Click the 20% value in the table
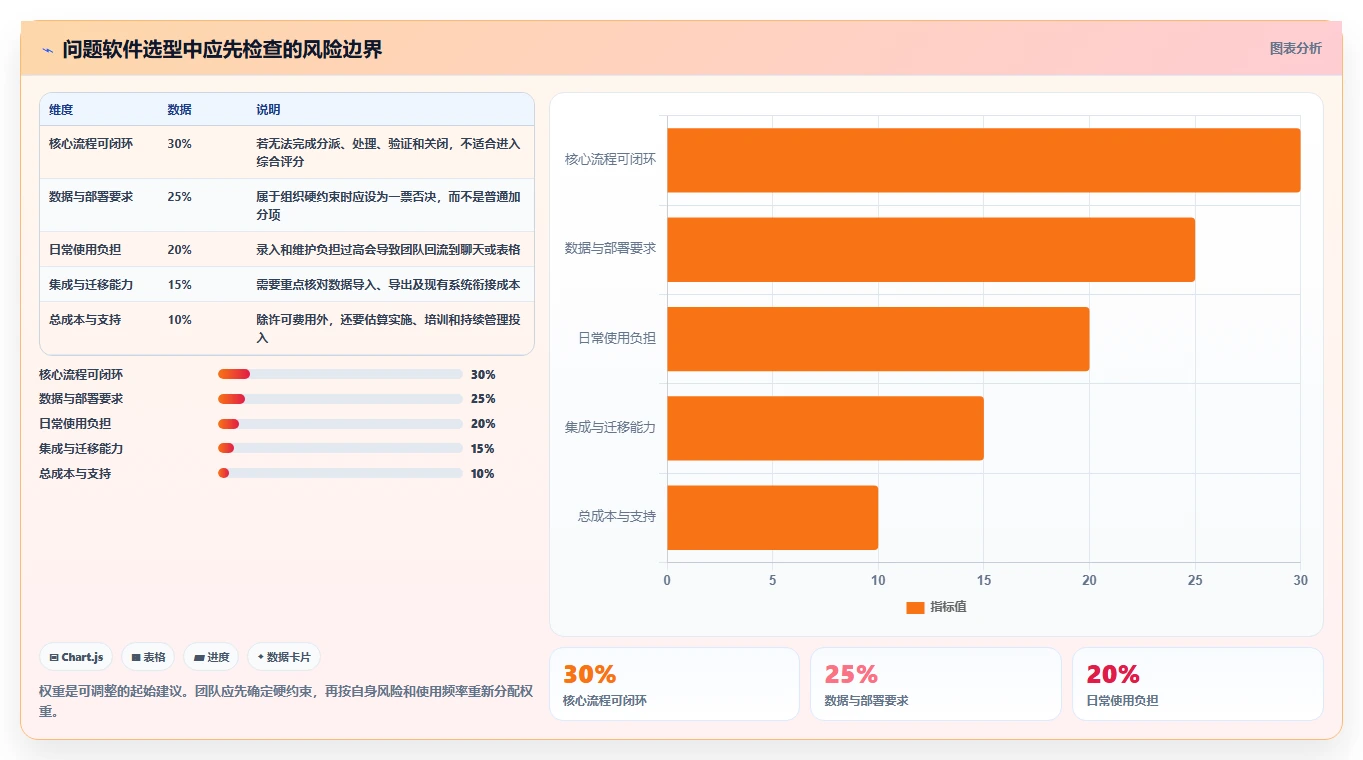The height and width of the screenshot is (760, 1363). point(180,250)
